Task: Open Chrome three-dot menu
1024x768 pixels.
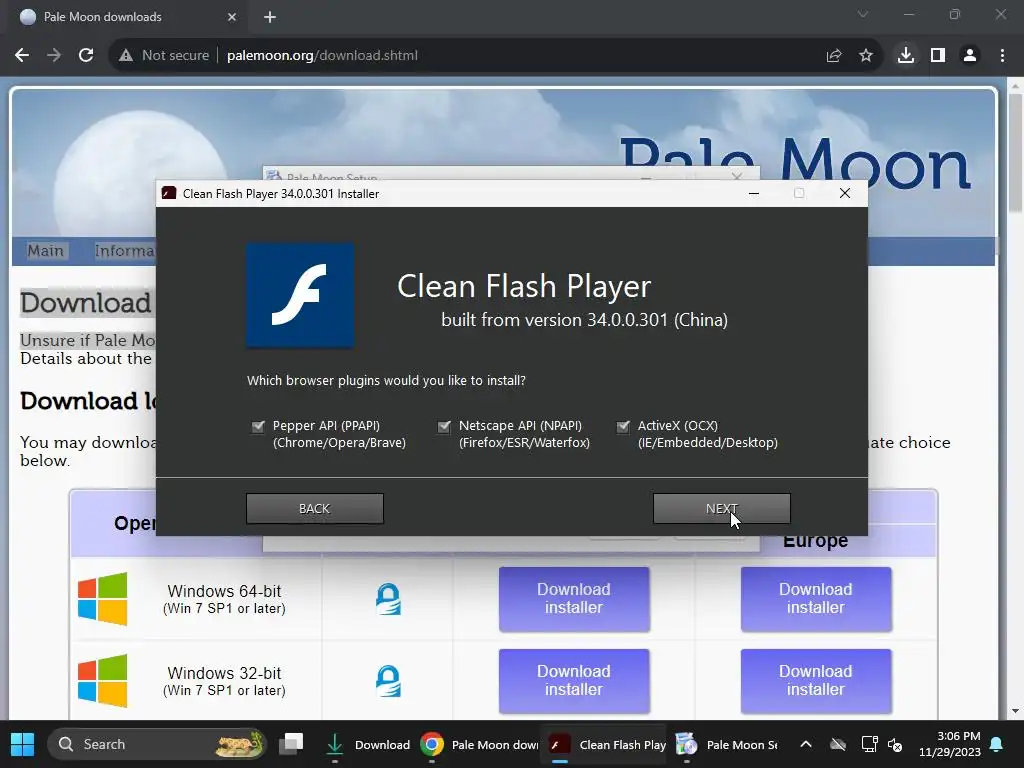Action: [1002, 56]
